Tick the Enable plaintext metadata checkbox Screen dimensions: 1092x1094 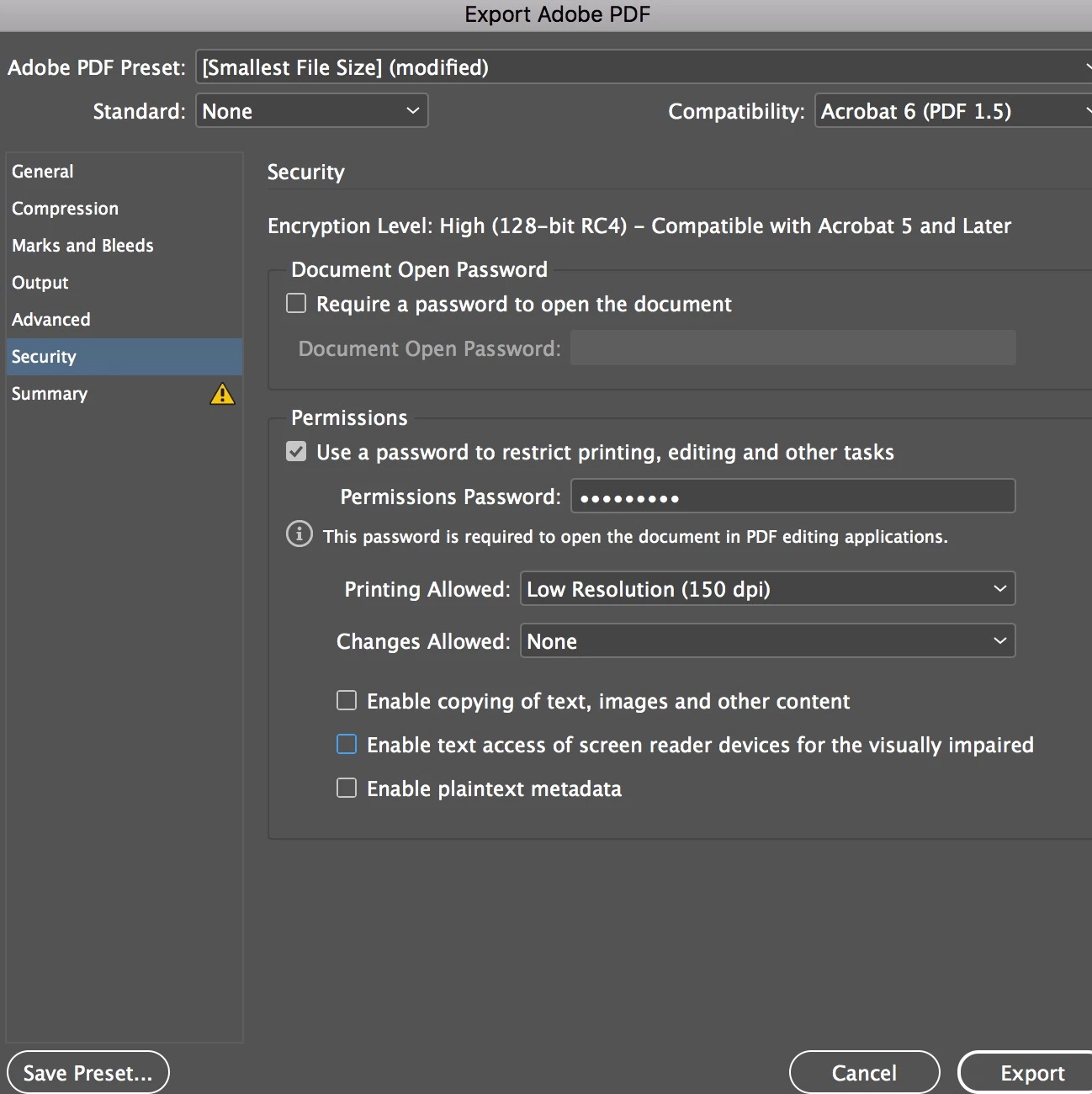pyautogui.click(x=347, y=788)
